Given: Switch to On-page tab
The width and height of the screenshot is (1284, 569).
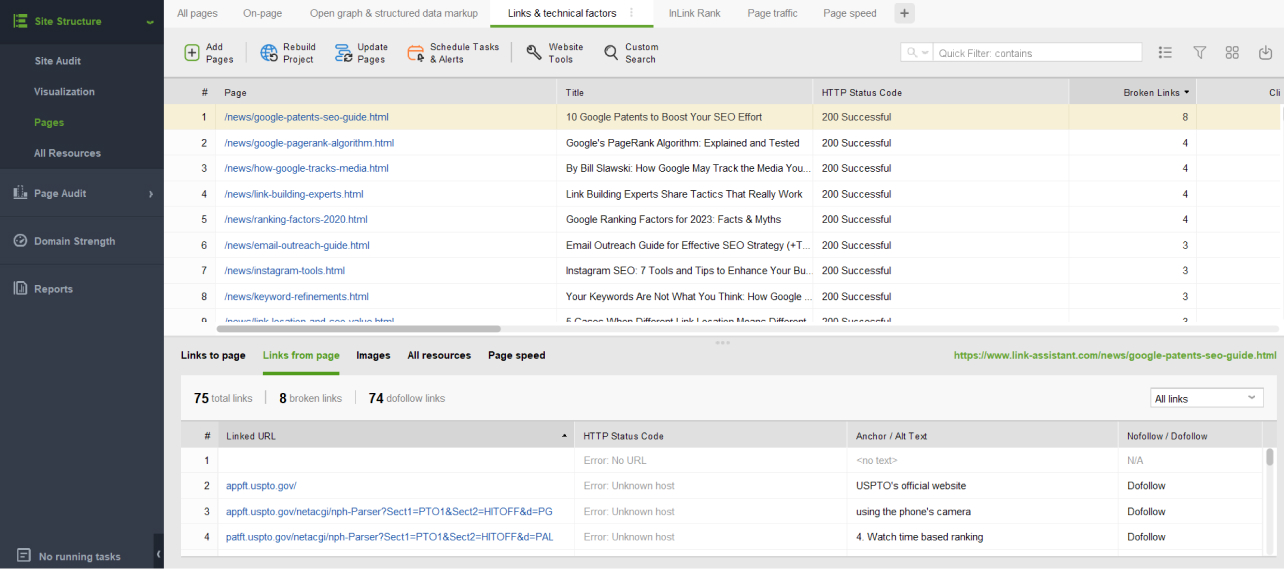Looking at the screenshot, I should click(x=263, y=13).
